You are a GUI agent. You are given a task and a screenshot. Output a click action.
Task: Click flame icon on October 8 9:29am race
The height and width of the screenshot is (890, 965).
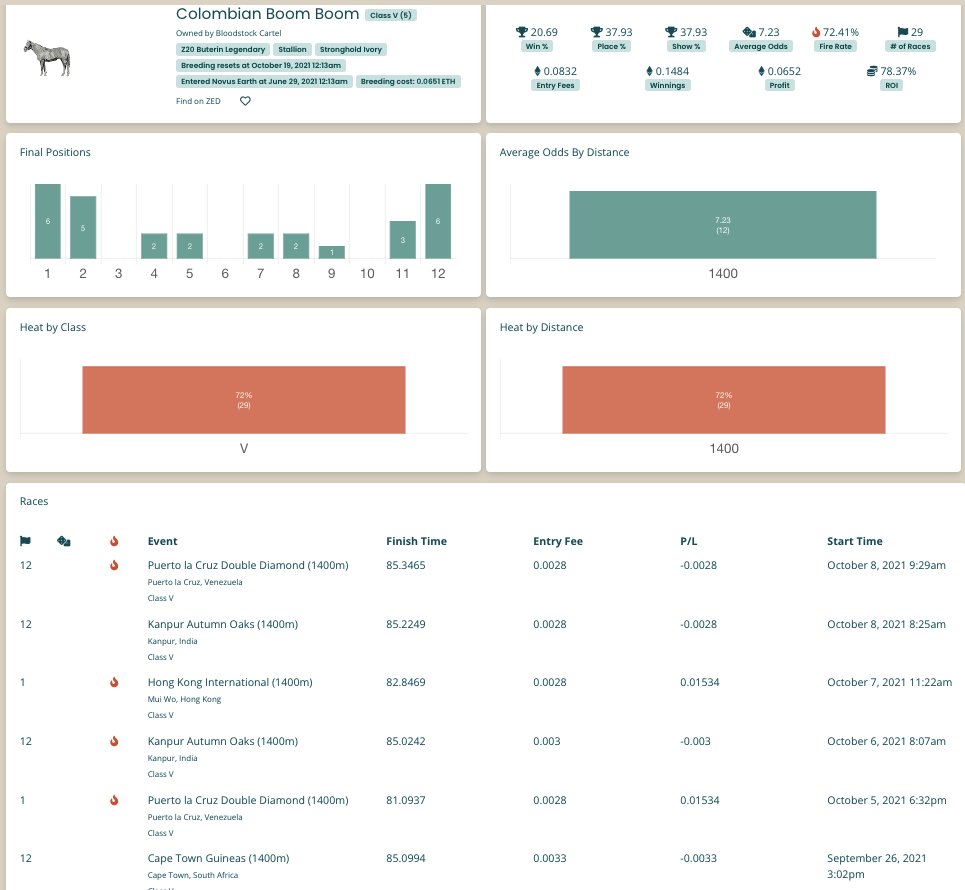pyautogui.click(x=114, y=565)
